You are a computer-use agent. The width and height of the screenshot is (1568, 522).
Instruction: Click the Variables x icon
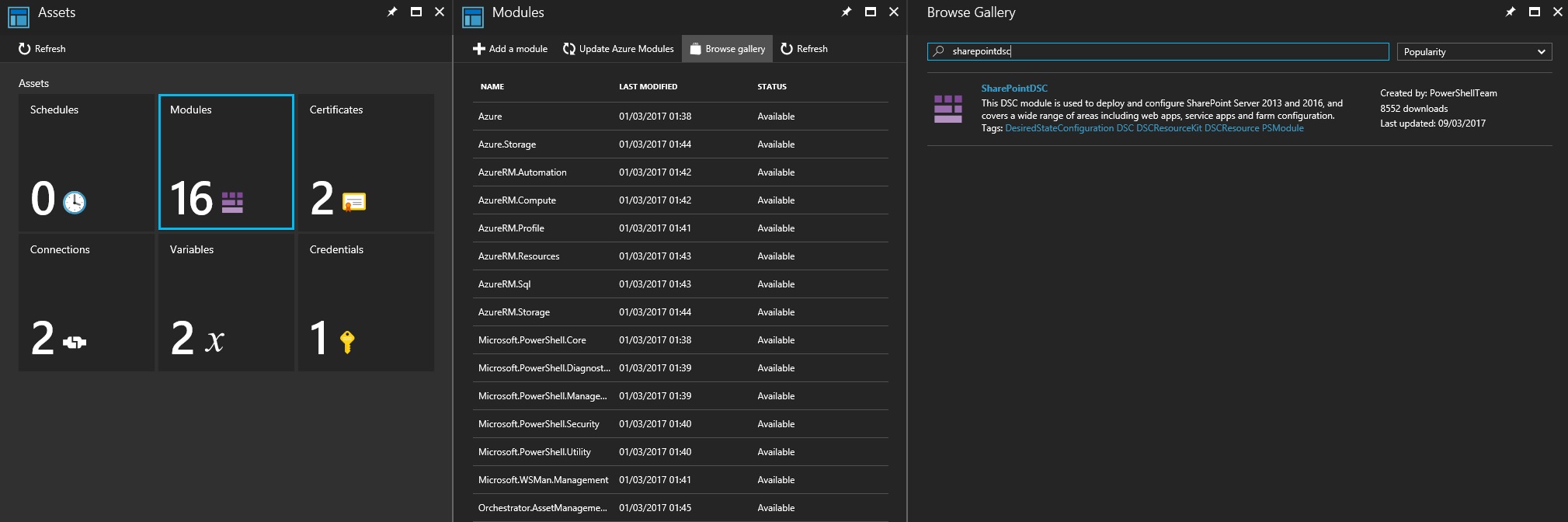[214, 340]
